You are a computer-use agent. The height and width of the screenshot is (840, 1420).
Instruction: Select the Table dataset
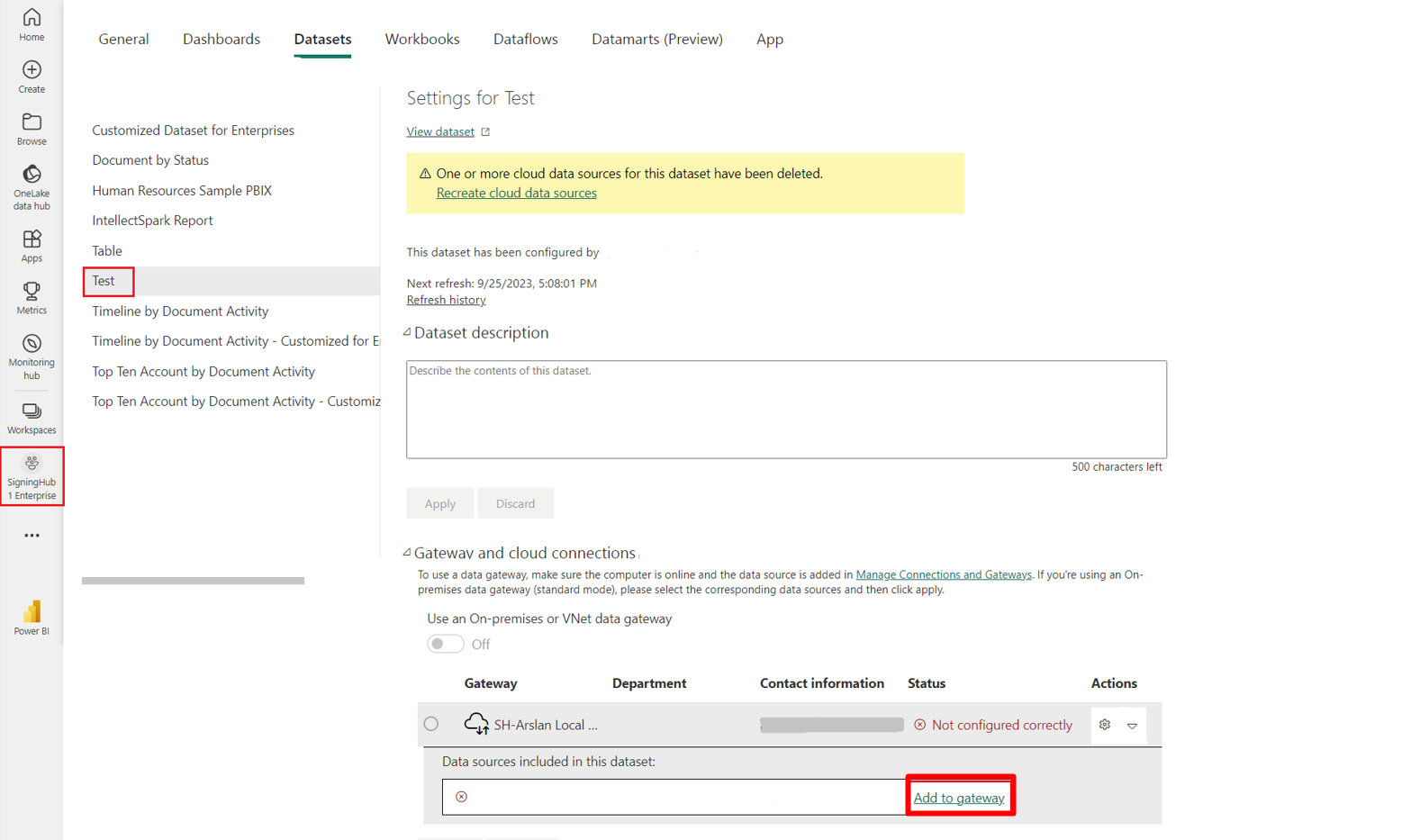(107, 251)
